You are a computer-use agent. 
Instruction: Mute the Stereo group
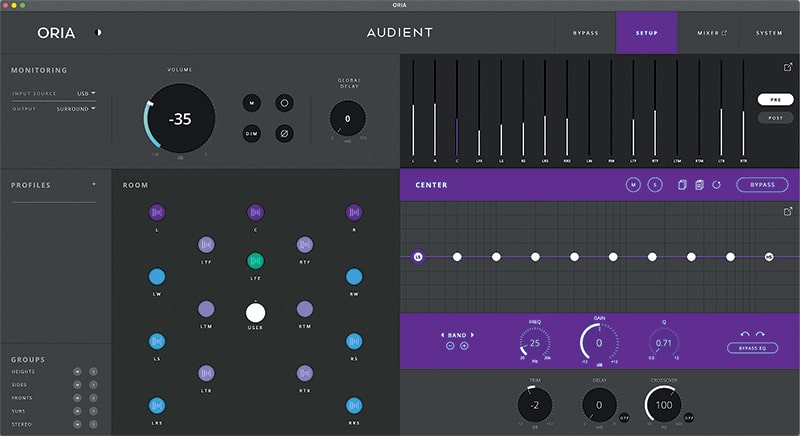(77, 424)
